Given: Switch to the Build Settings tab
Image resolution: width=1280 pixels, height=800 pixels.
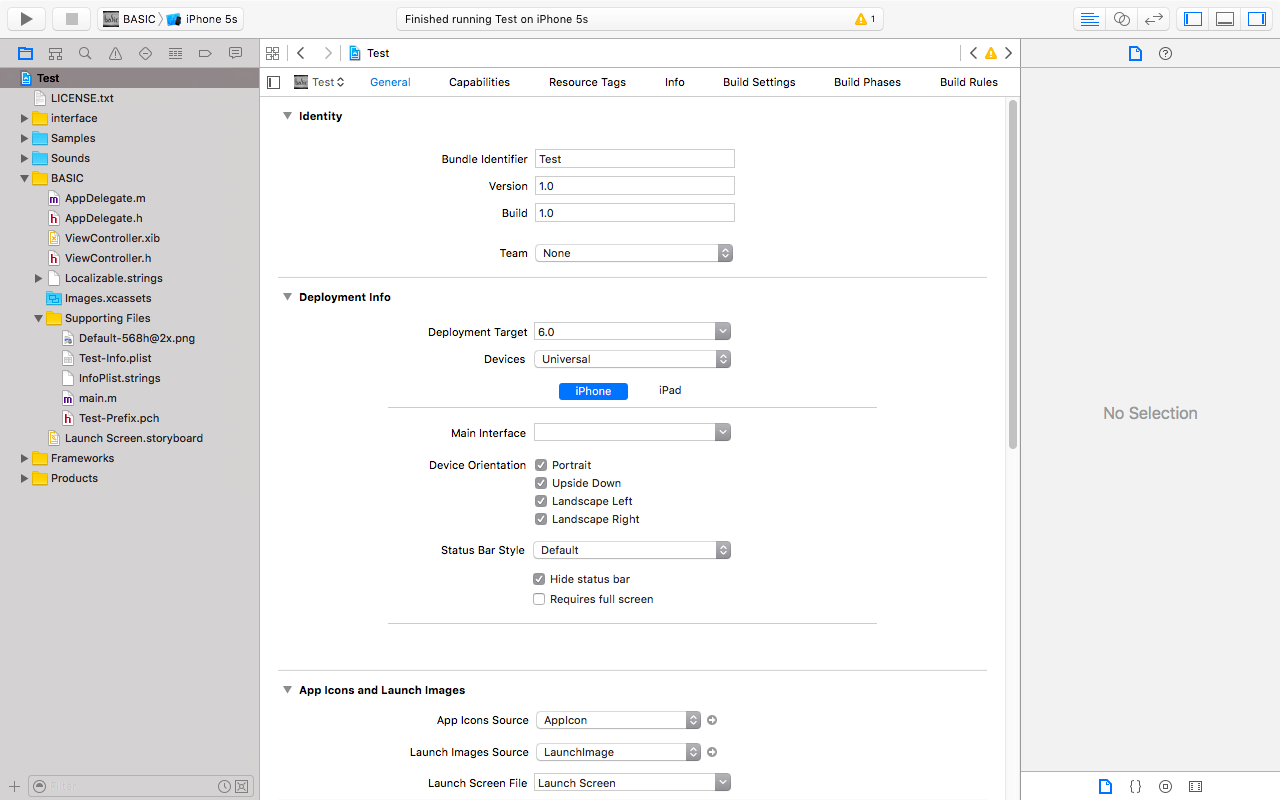Looking at the screenshot, I should pos(759,82).
